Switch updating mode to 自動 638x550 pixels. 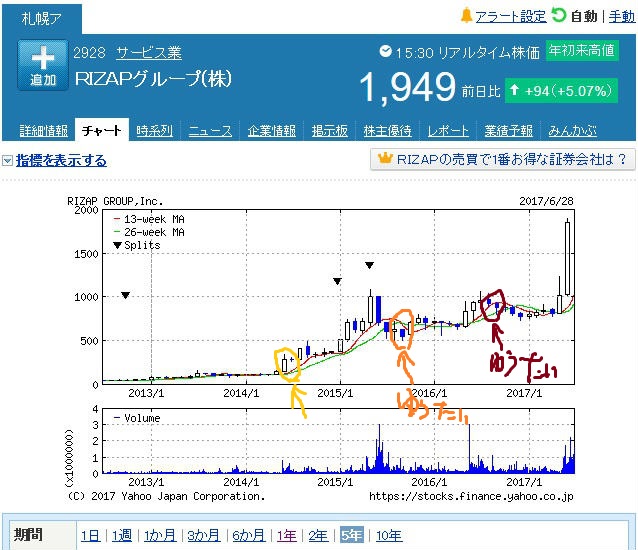point(584,17)
